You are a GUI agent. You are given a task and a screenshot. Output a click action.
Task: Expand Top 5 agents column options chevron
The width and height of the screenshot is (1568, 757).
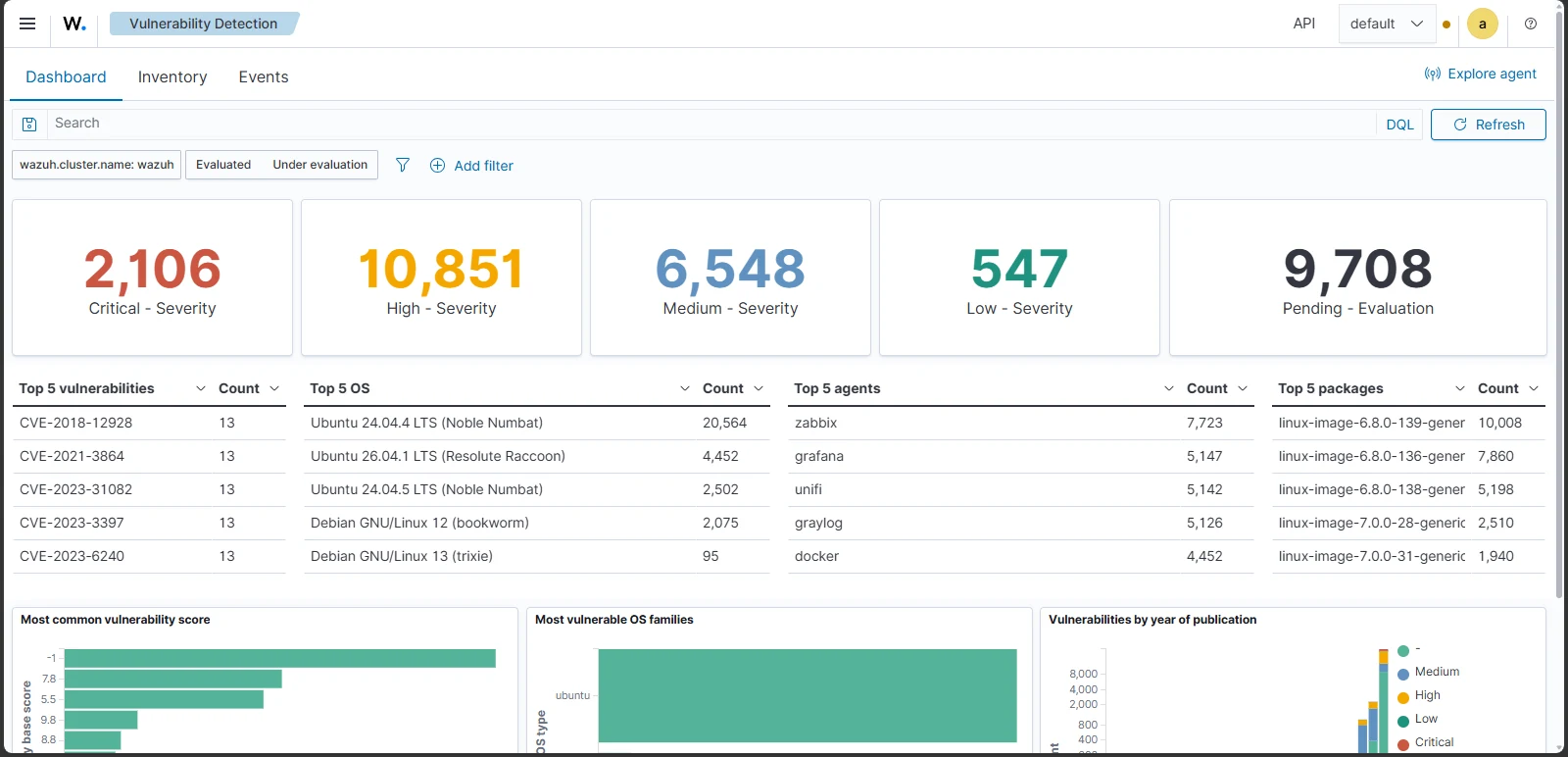[1169, 388]
